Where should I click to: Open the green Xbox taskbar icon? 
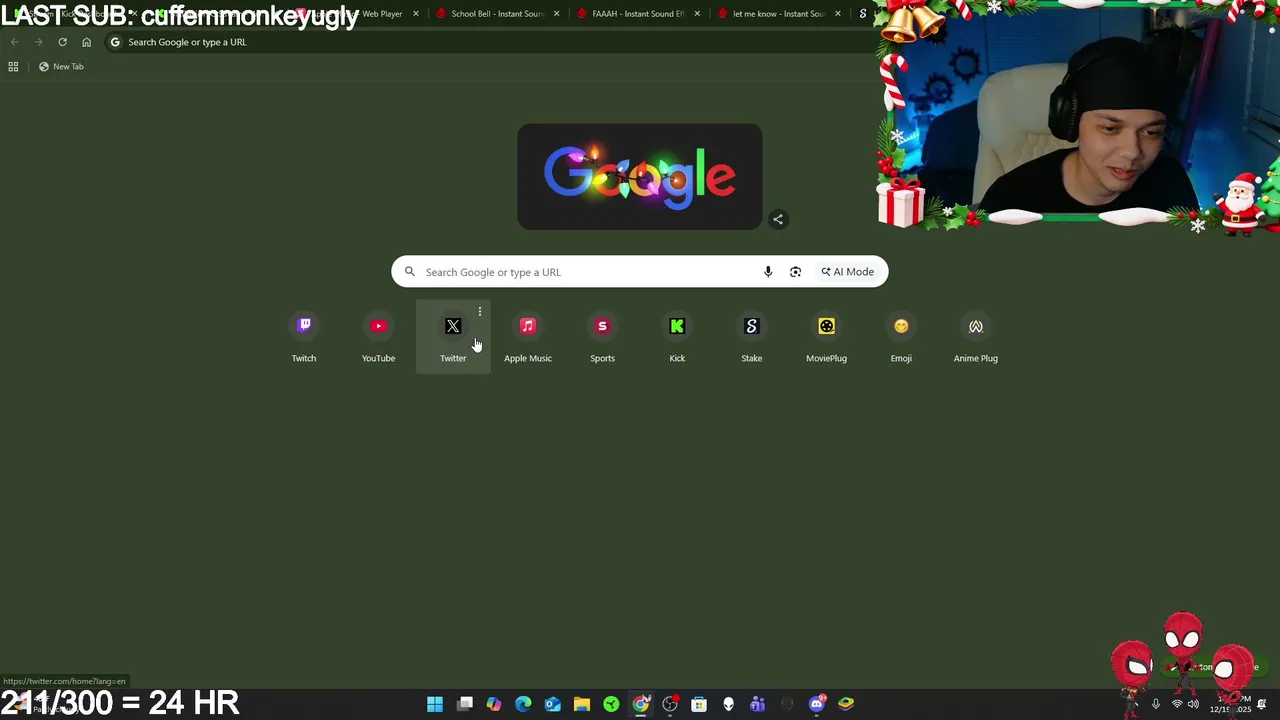point(611,704)
